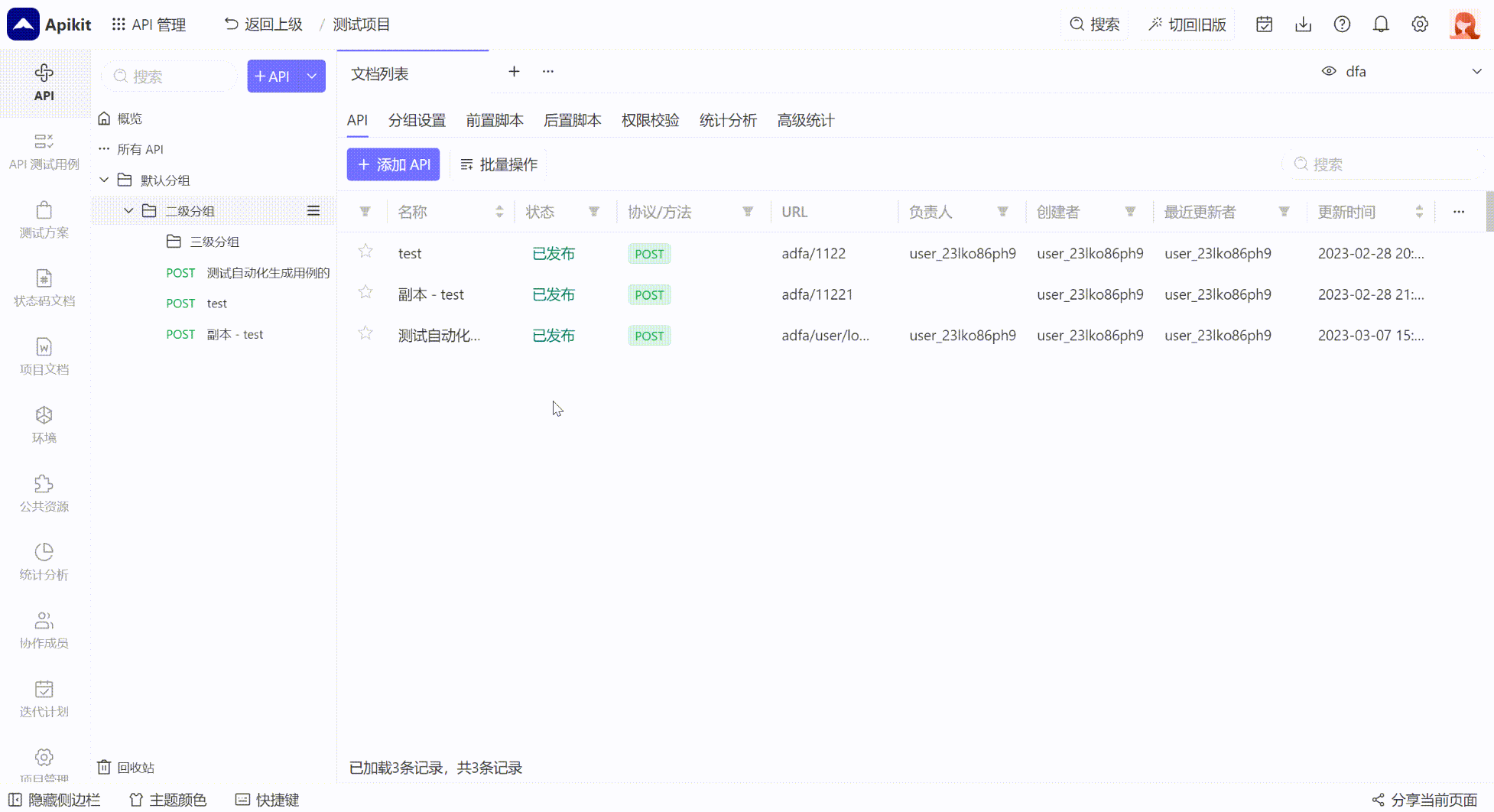The height and width of the screenshot is (812, 1494).
Task: Switch to the 环境 panel
Action: tap(44, 424)
